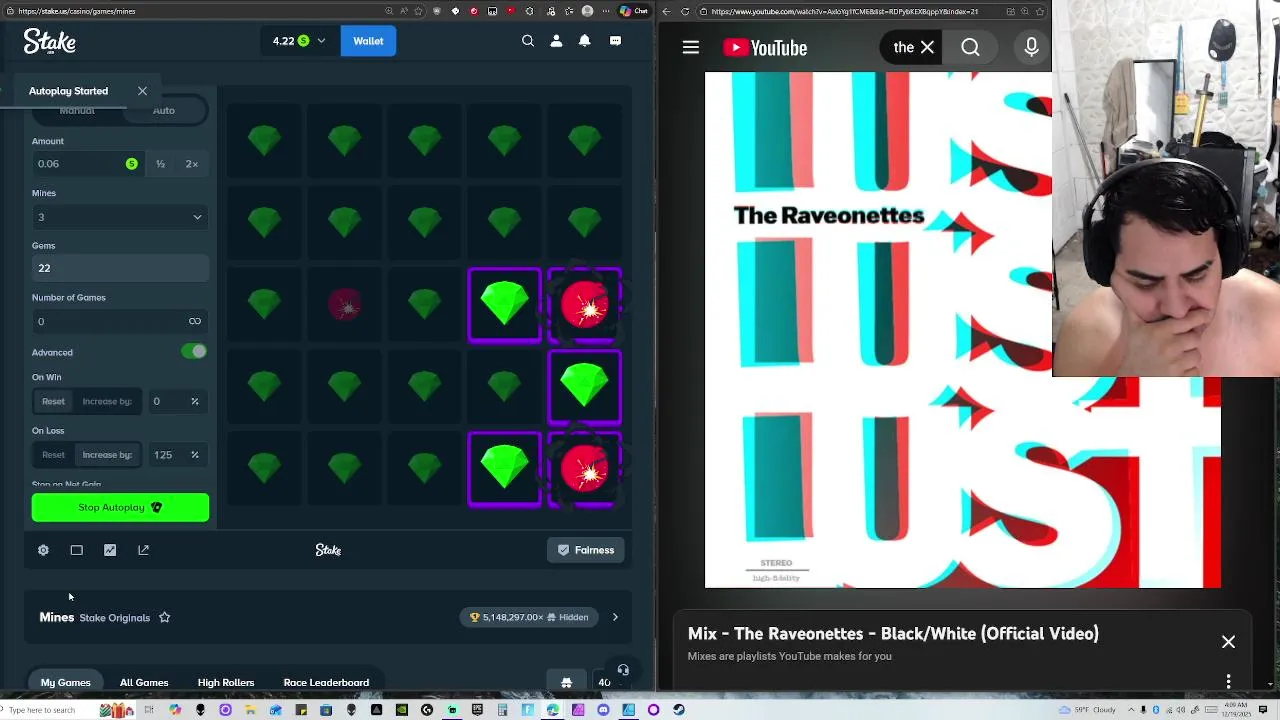This screenshot has height=720, width=1280.
Task: Click the live support headset icon
Action: point(623,670)
